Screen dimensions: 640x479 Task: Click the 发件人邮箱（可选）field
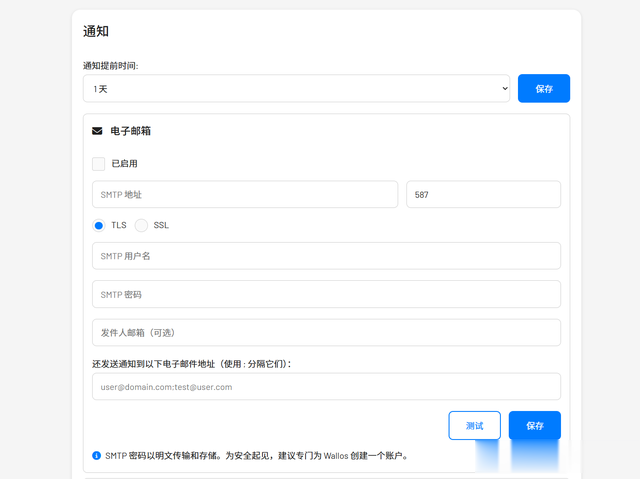click(x=326, y=333)
